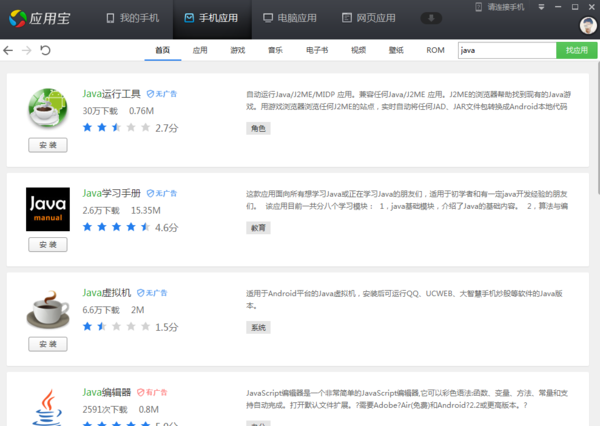Click the Java运行工具 description text

[408, 100]
